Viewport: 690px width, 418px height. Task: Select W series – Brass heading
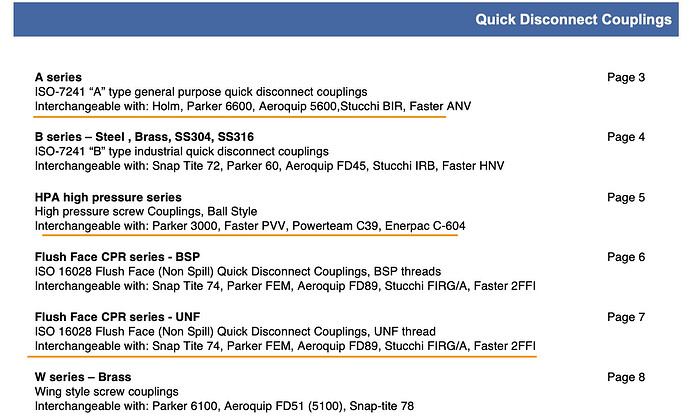point(83,377)
